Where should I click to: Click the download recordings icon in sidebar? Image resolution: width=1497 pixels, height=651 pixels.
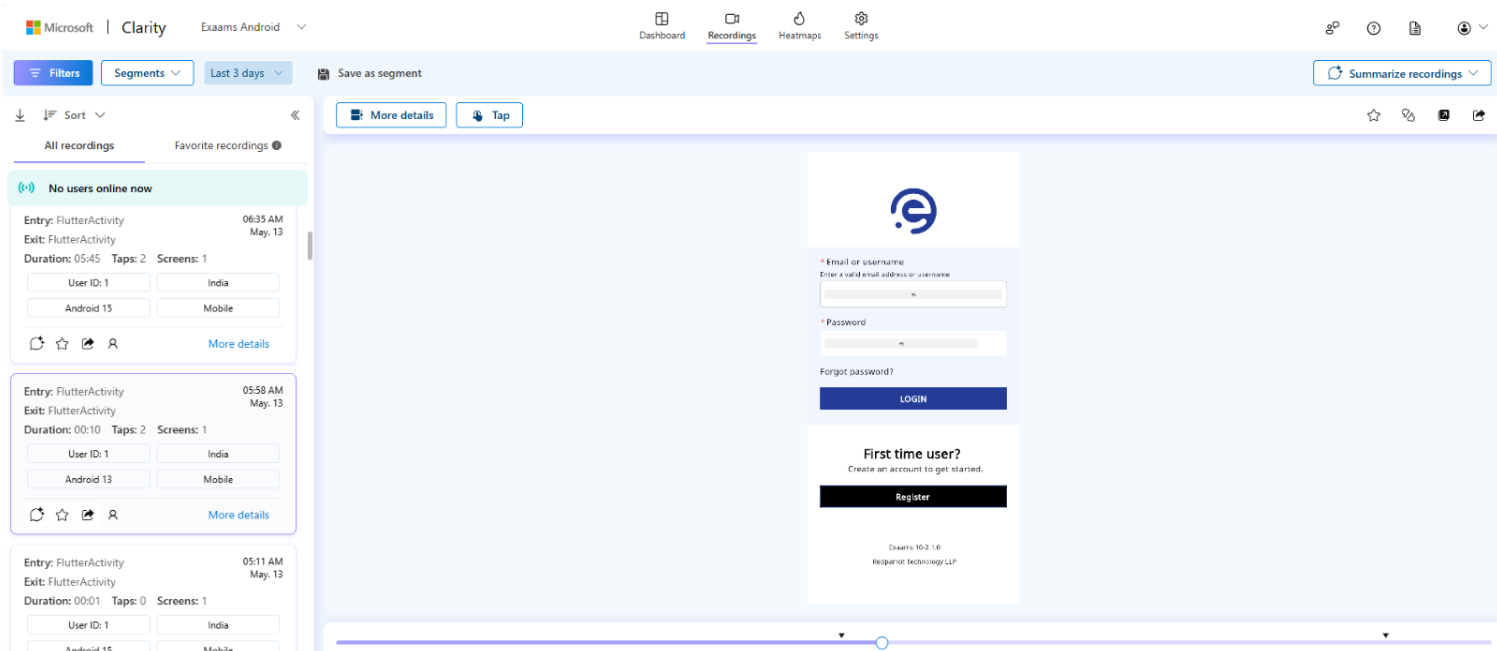tap(19, 114)
